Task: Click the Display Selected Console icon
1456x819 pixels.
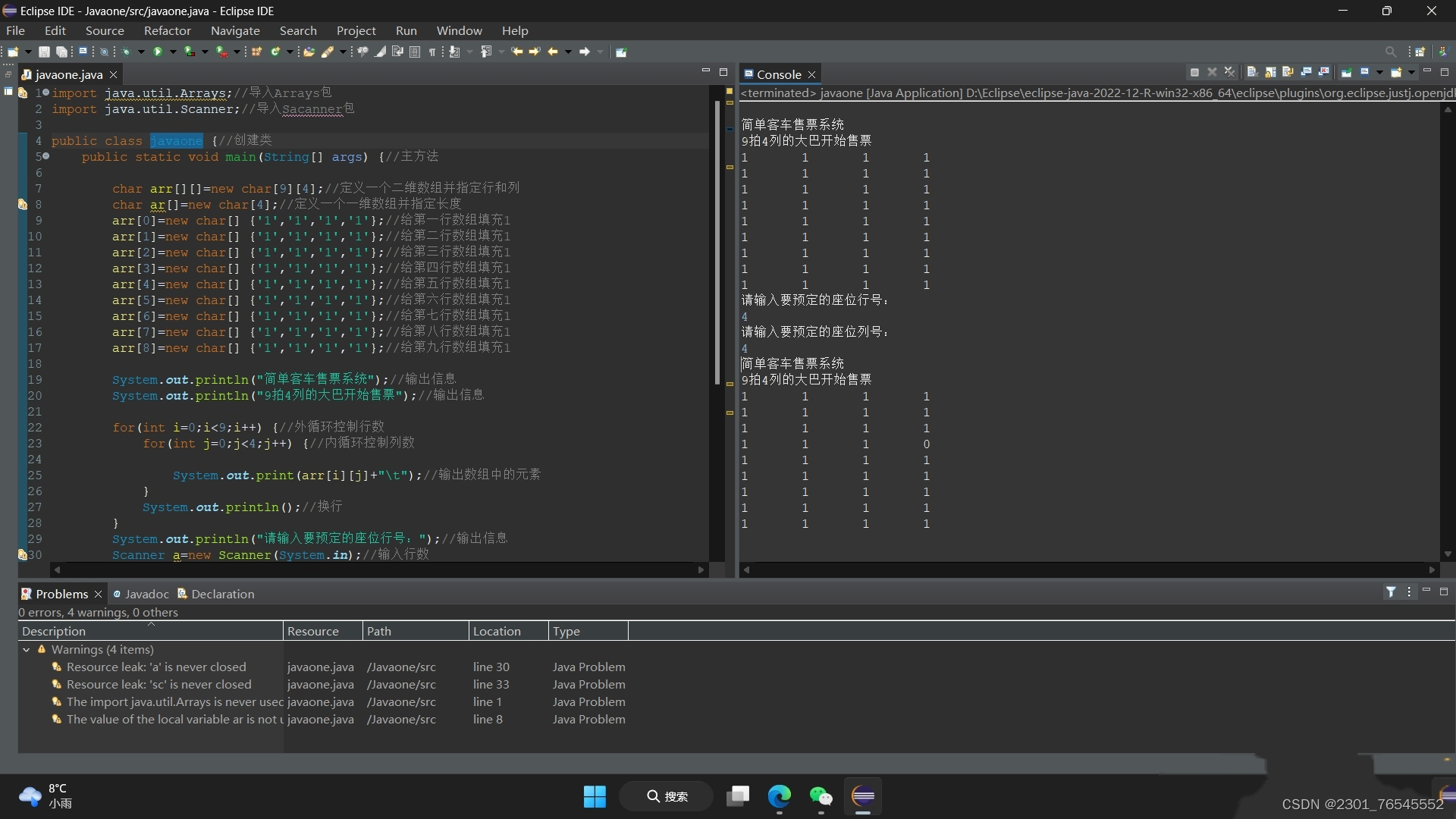Action: [1364, 72]
